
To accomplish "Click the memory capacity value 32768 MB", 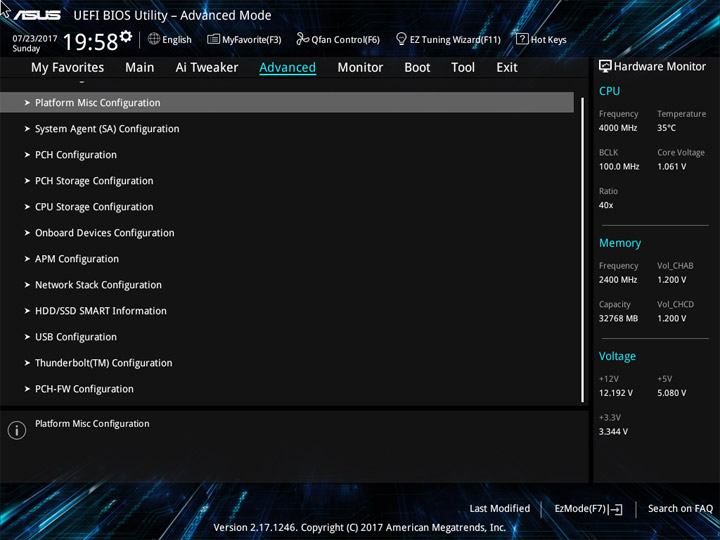I will coord(618,318).
